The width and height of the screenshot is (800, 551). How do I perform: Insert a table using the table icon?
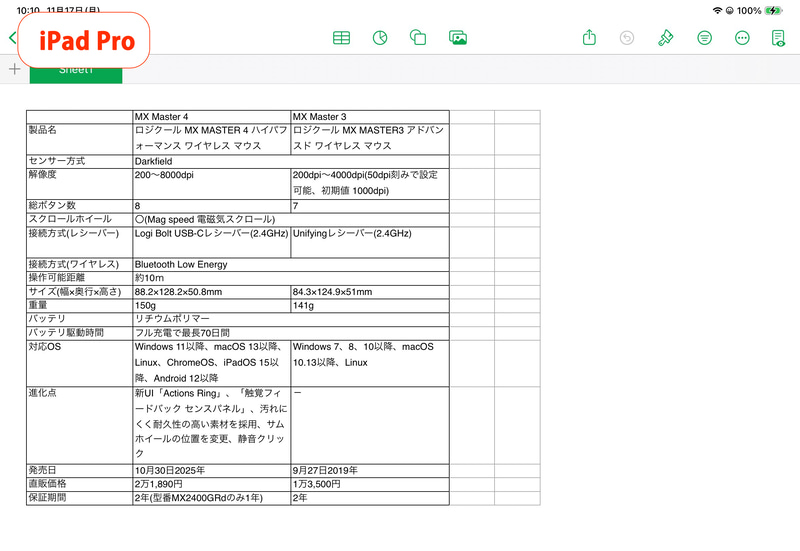pos(341,38)
